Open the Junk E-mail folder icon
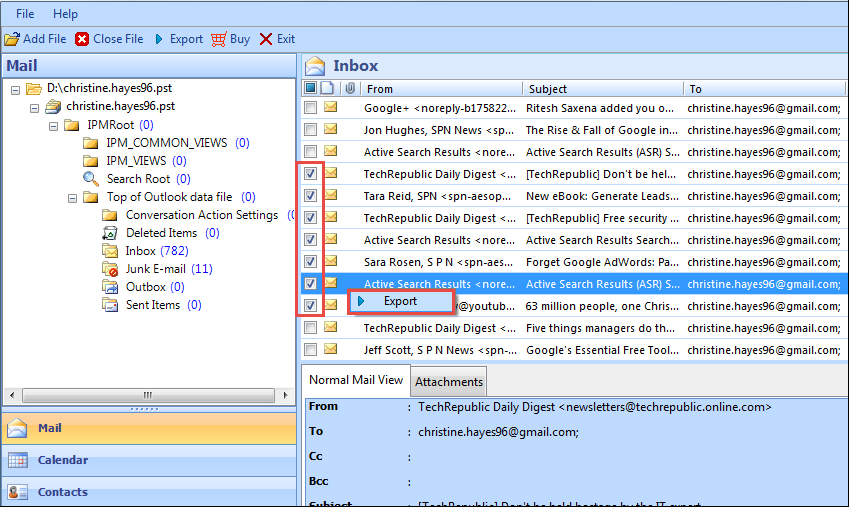 pyautogui.click(x=110, y=269)
